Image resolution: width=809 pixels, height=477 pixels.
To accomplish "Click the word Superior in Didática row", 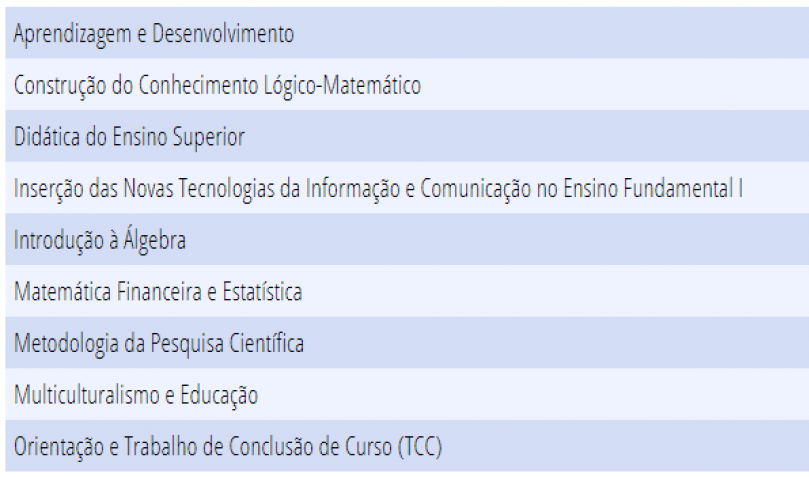I will point(208,137).
